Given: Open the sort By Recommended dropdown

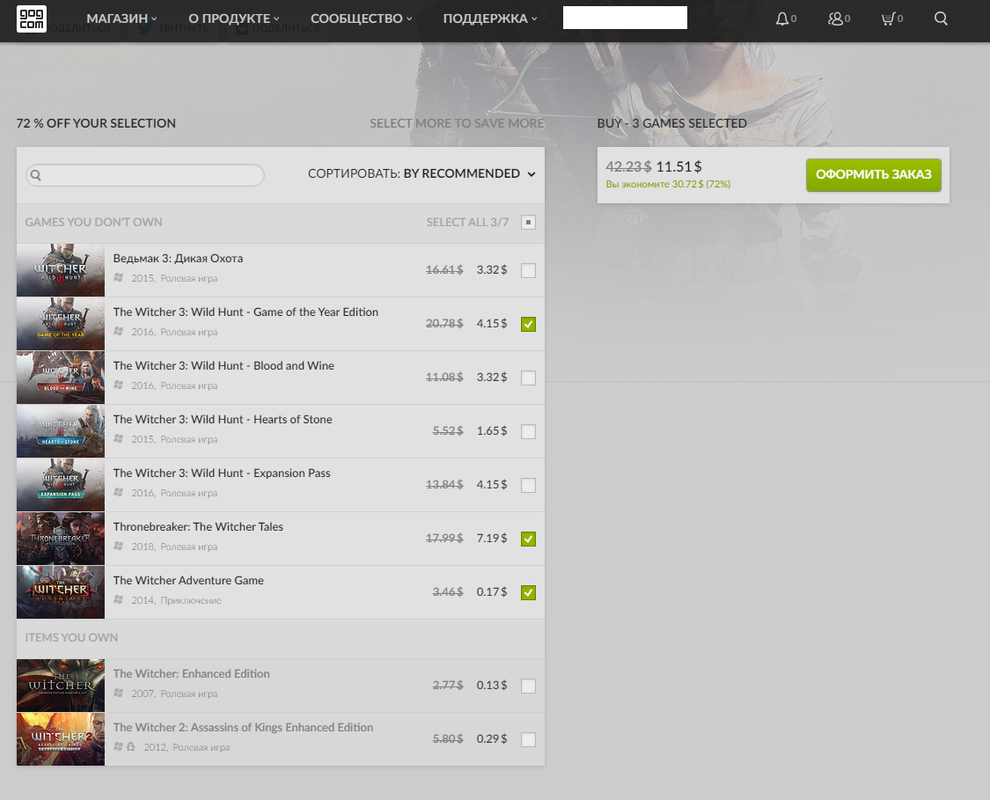Looking at the screenshot, I should (422, 174).
